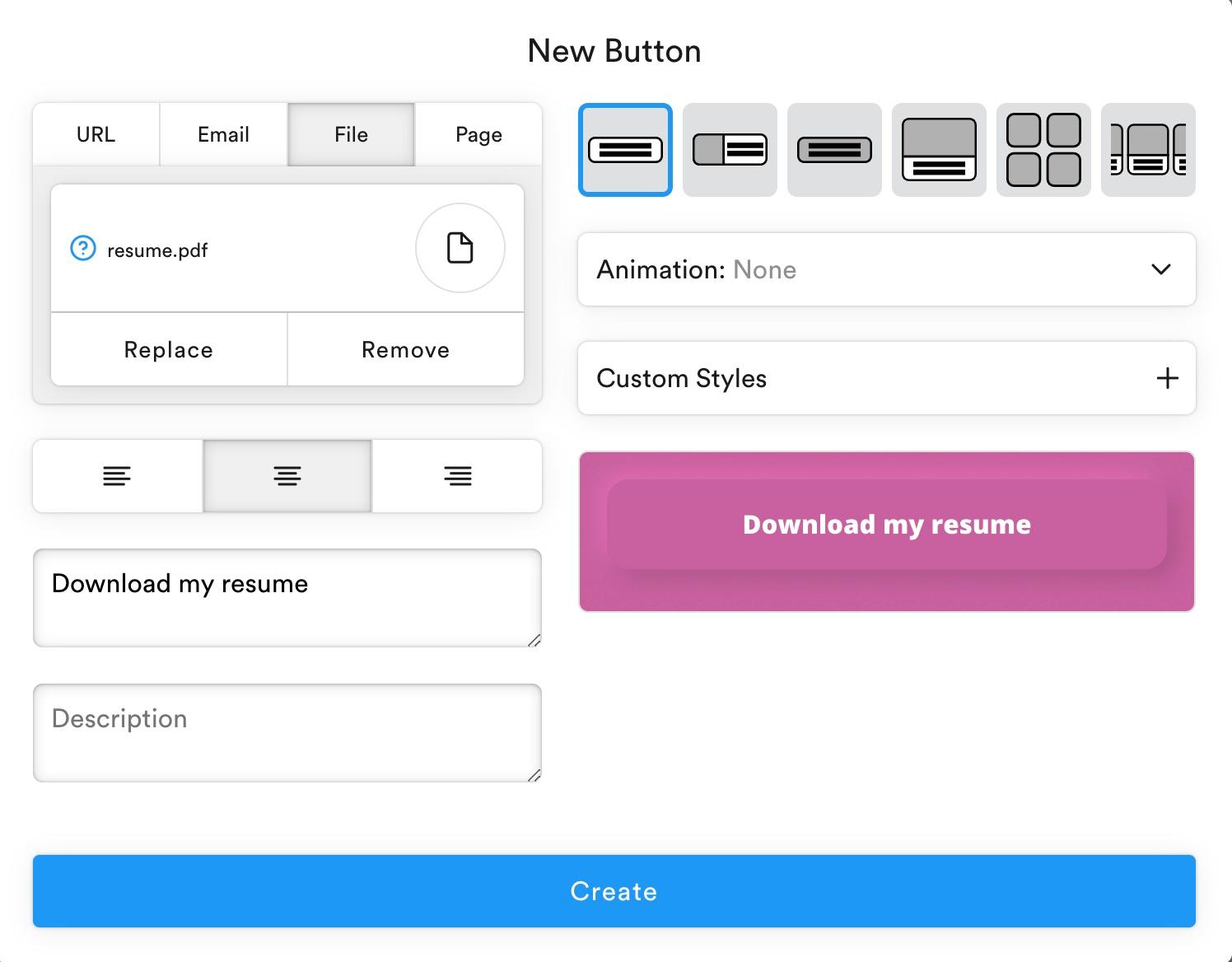Switch to the URL tab
The width and height of the screenshot is (1232, 962).
(x=96, y=134)
